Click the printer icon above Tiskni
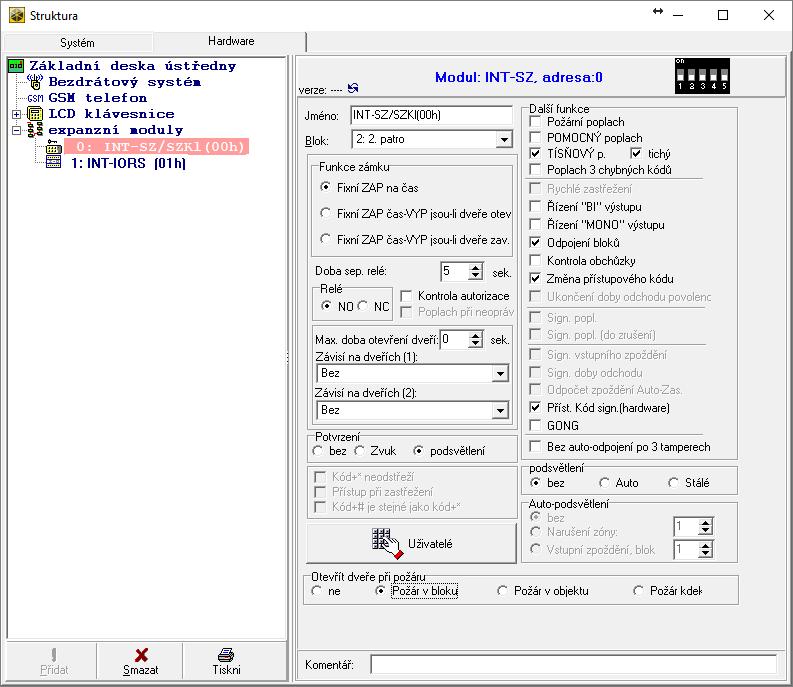Image resolution: width=793 pixels, height=687 pixels. click(226, 655)
